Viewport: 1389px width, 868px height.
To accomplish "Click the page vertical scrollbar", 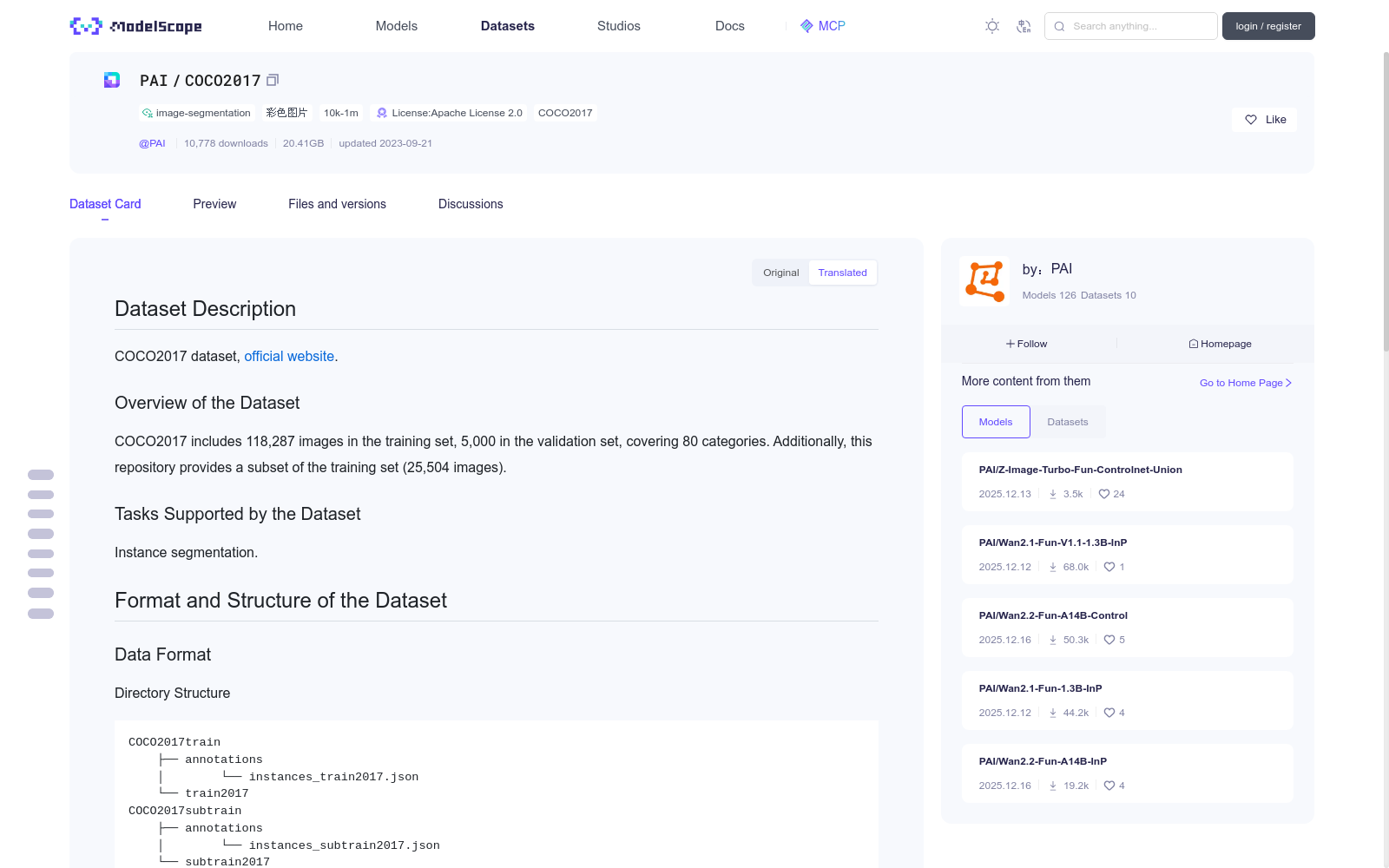I will [1386, 201].
